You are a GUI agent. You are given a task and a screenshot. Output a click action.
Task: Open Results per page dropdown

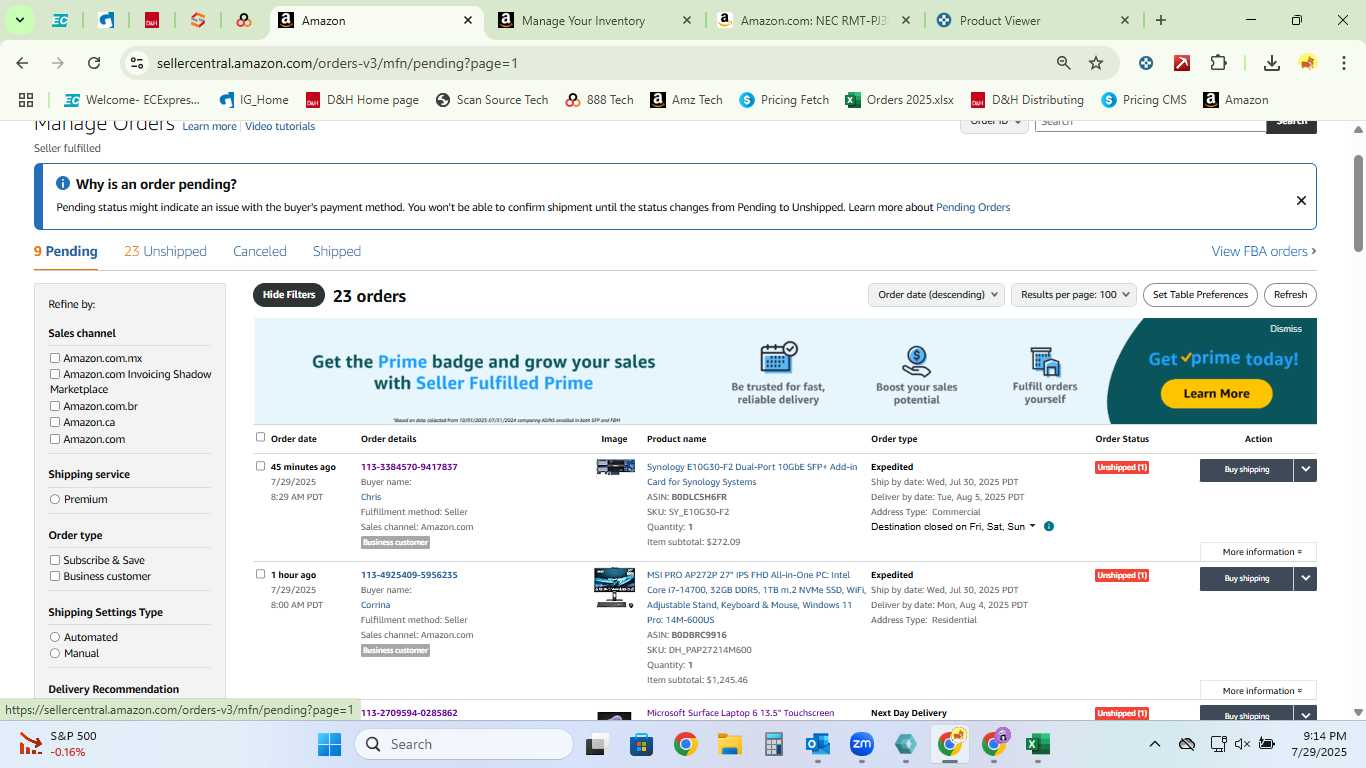(x=1074, y=295)
